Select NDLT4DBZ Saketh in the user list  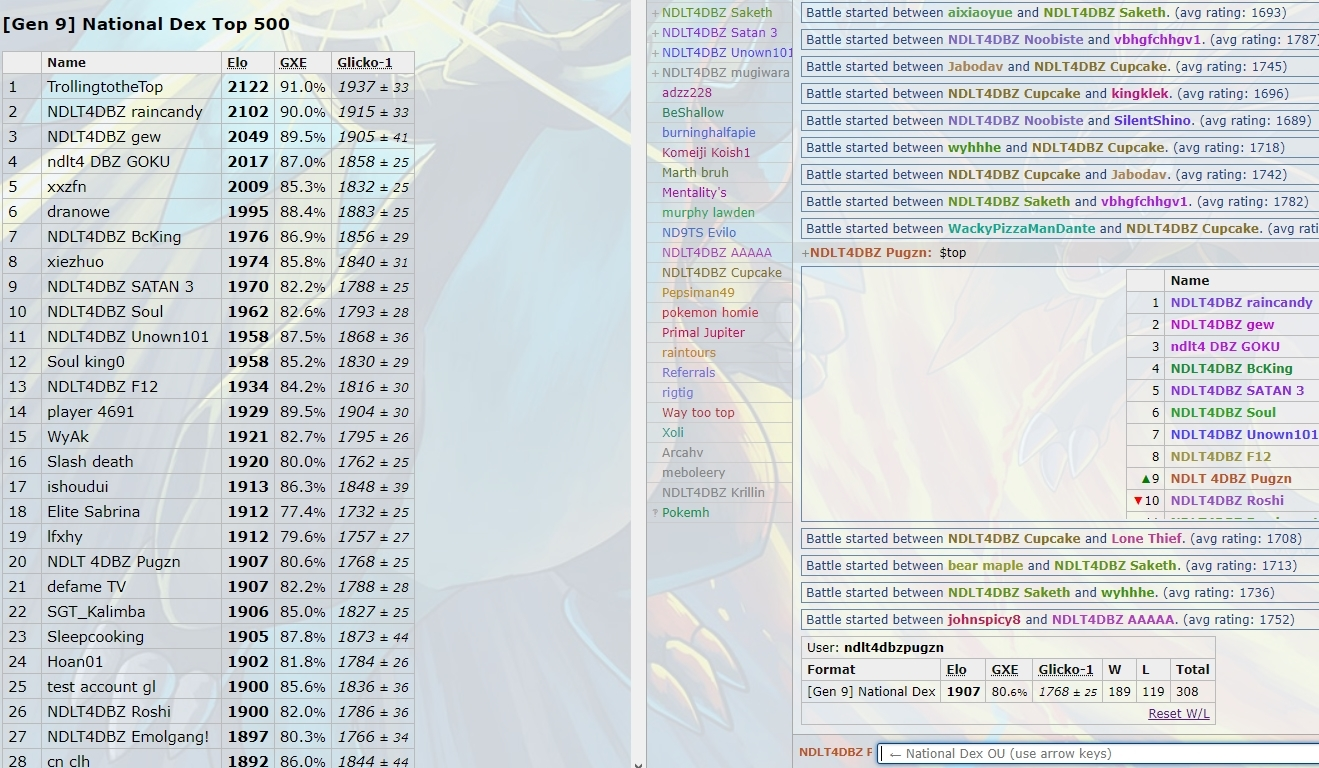[717, 13]
